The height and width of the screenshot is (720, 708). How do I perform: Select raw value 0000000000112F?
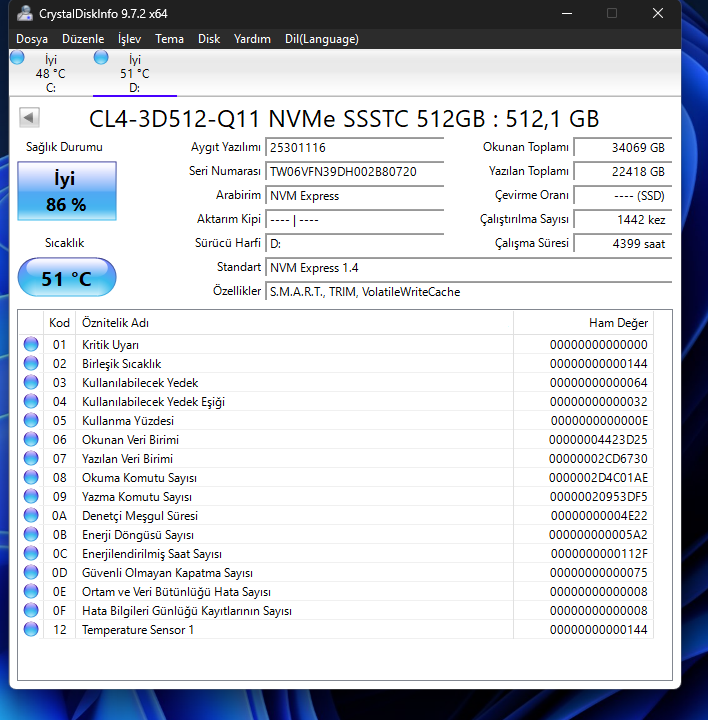pos(599,554)
